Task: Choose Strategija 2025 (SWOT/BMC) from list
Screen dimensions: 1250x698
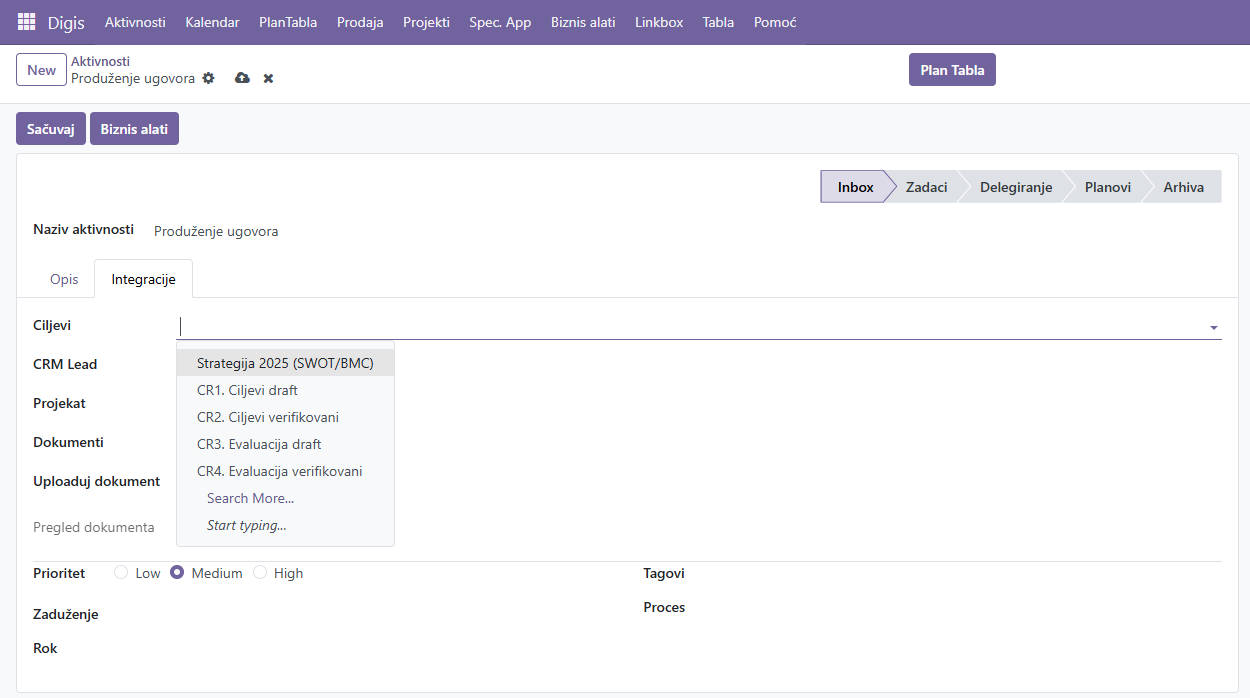Action: coord(285,363)
